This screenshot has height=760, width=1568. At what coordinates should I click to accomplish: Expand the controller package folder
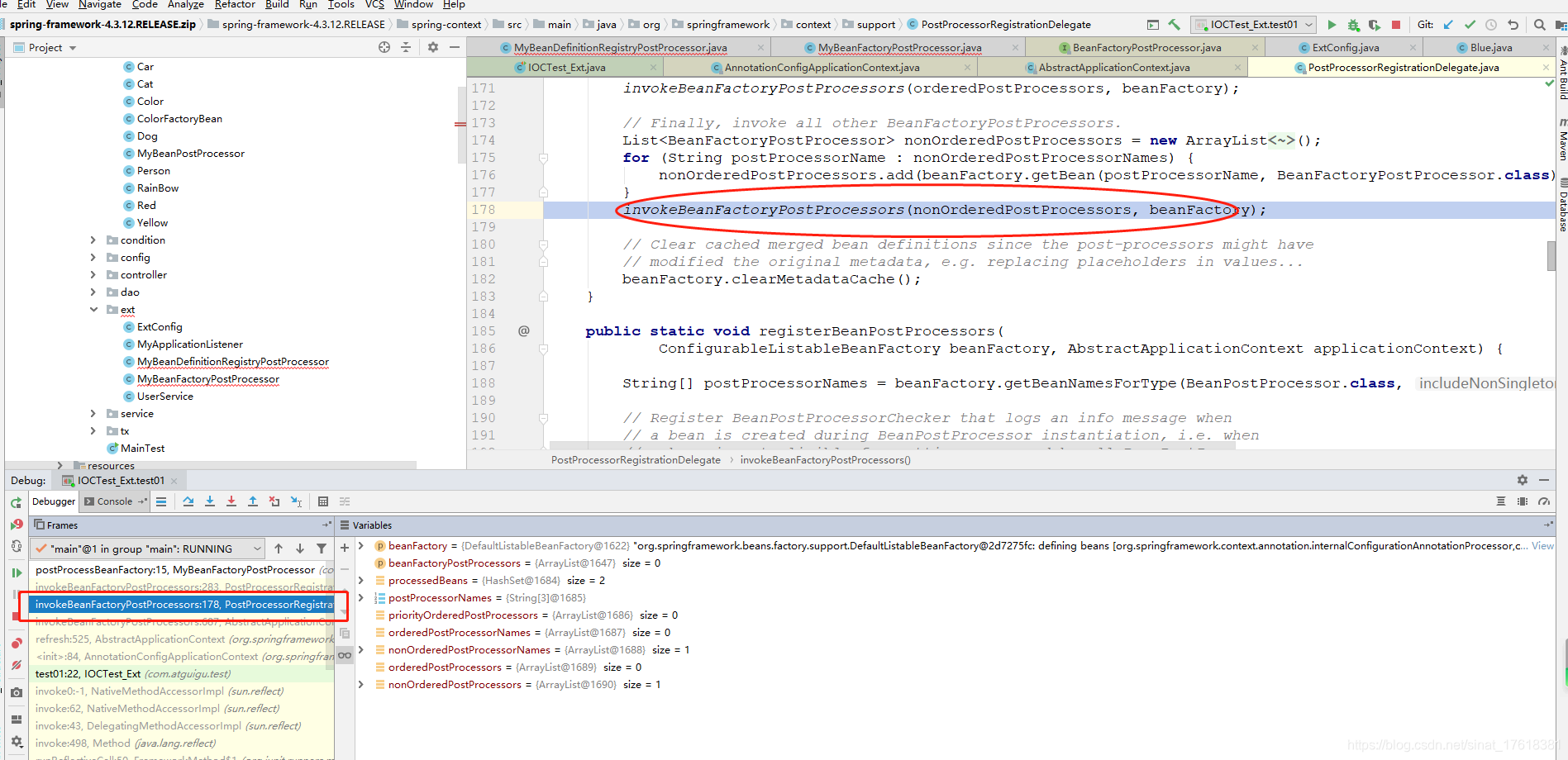point(93,275)
